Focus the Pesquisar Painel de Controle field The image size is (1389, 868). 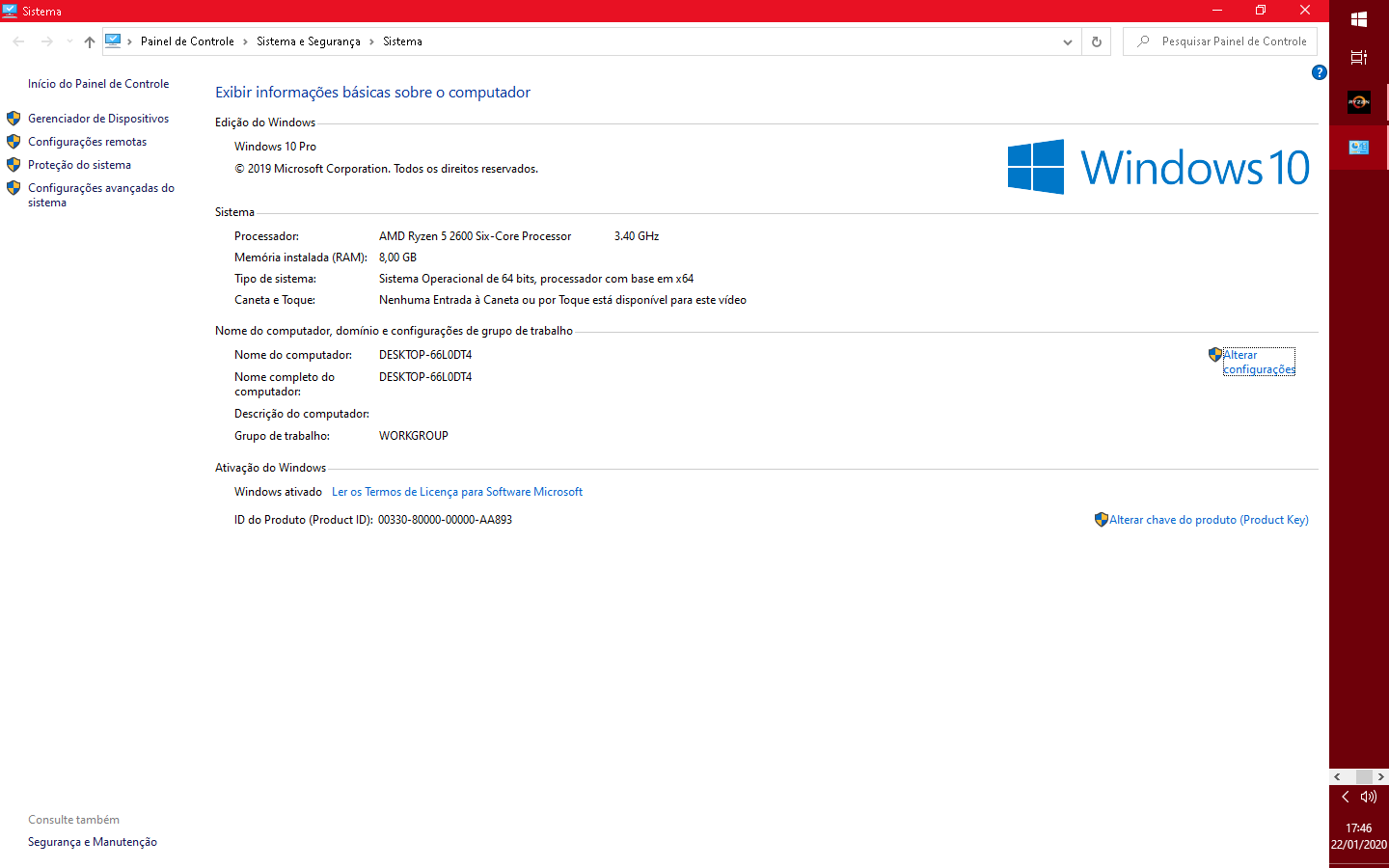[x=1220, y=41]
